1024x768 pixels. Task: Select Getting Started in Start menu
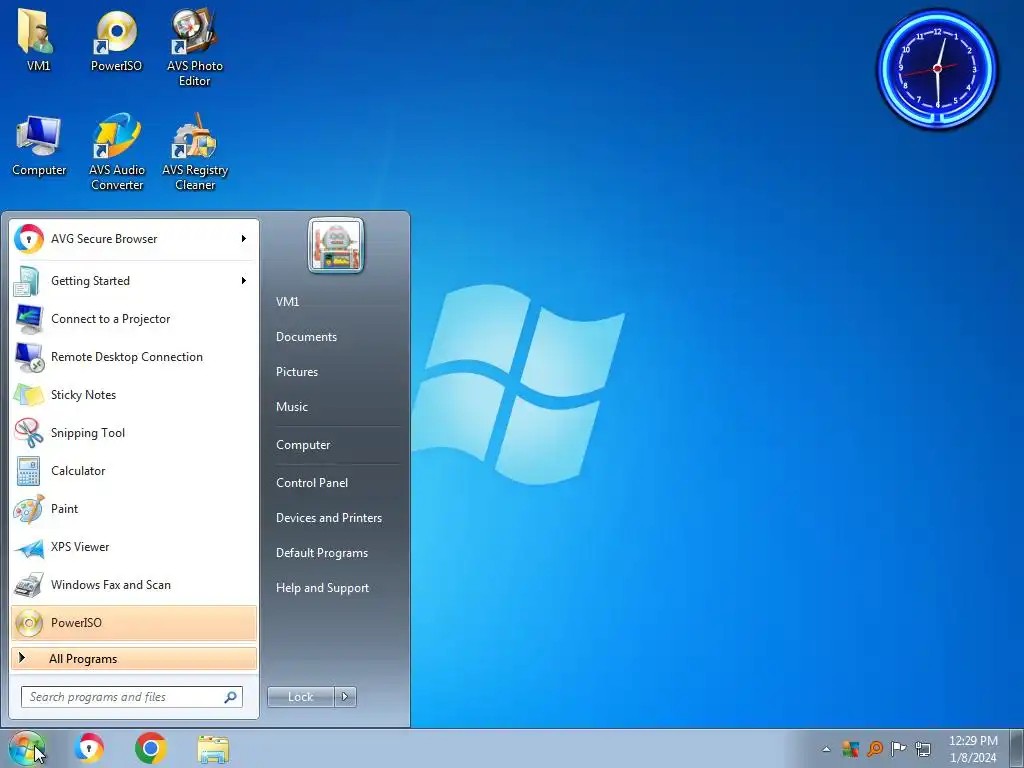(x=134, y=281)
